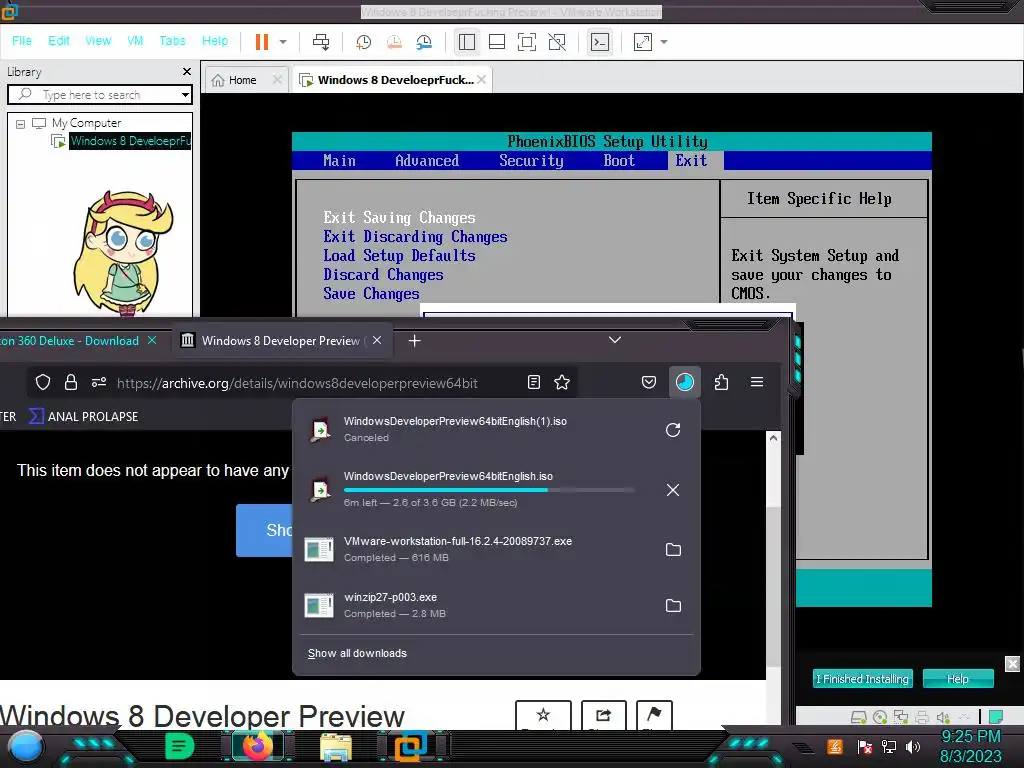Viewport: 1024px width, 768px height.
Task: Revert to snapshot using the toolbar icon
Action: [394, 42]
